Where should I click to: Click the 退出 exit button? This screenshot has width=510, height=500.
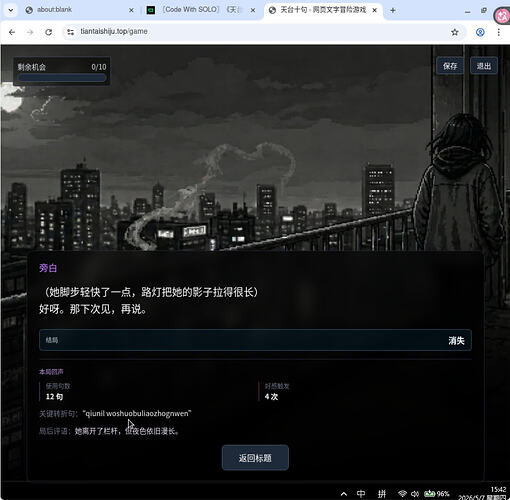[484, 66]
